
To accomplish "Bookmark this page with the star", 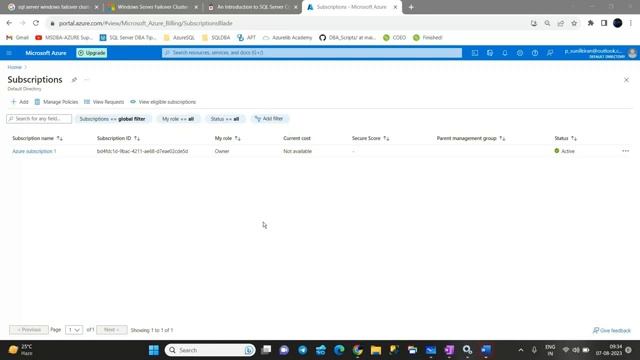I will click(x=574, y=23).
